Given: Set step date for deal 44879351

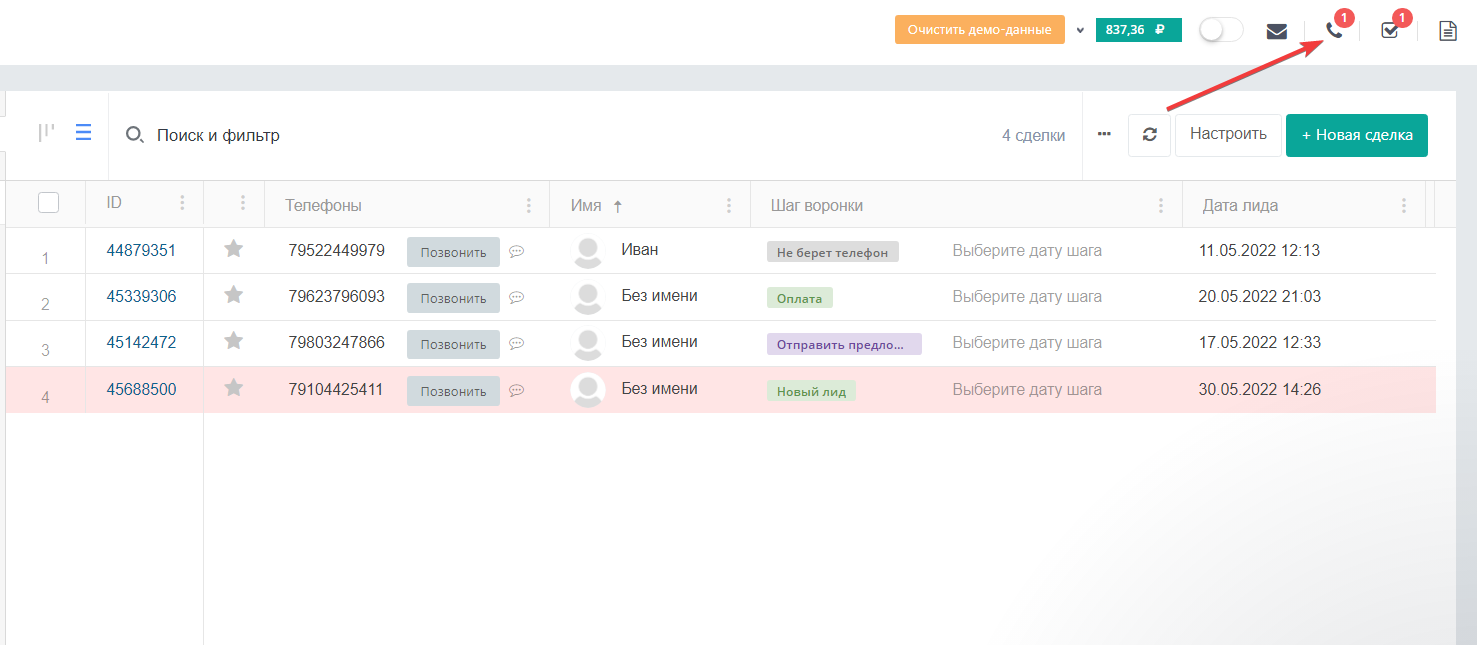Looking at the screenshot, I should [x=1027, y=250].
